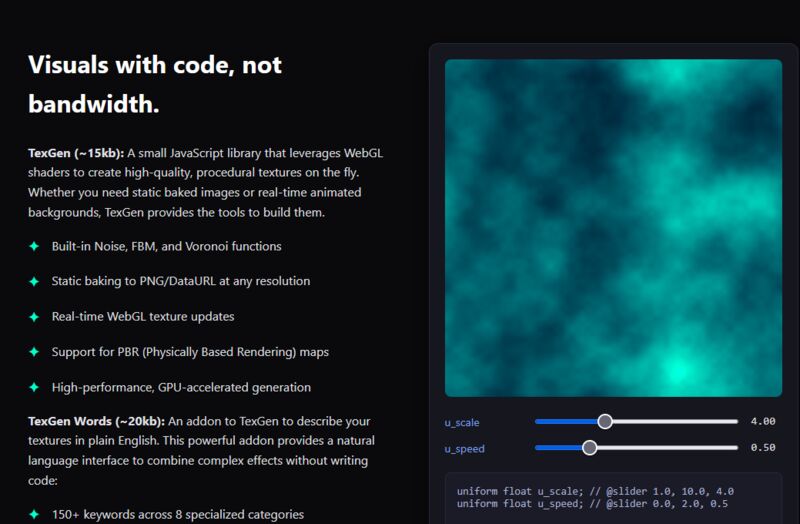This screenshot has width=800, height=524.
Task: Click the star bullet beside 'Real-time WebGL texture updates'
Action: pyautogui.click(x=34, y=317)
